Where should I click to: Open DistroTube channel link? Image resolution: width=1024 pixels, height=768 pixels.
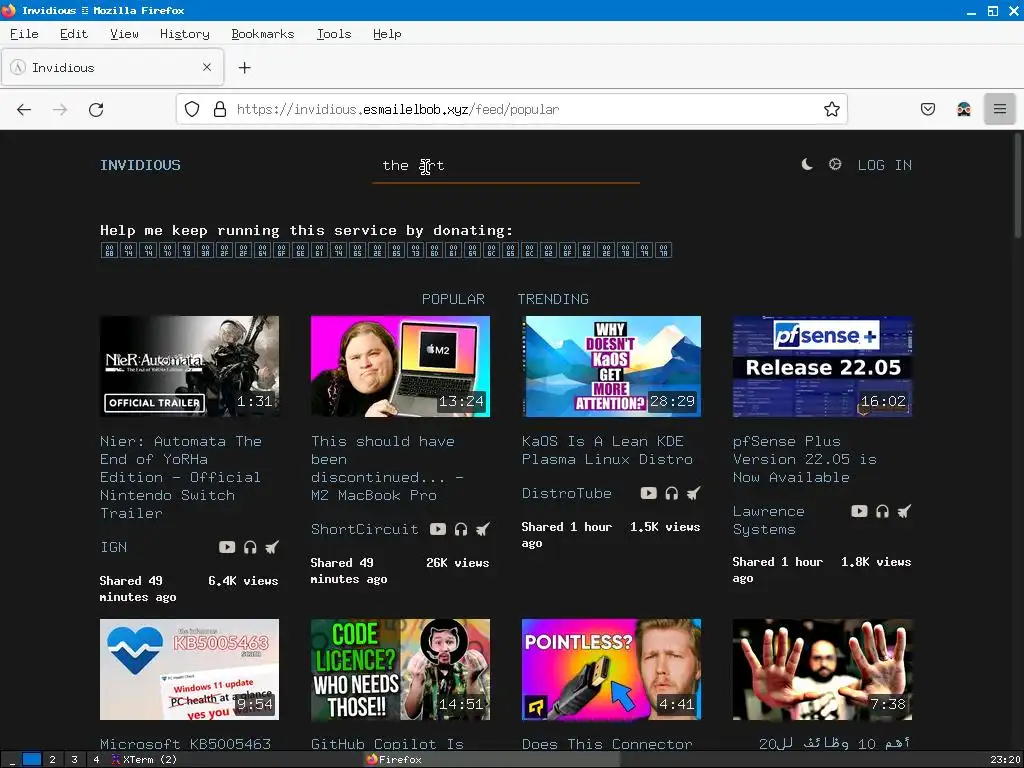click(x=566, y=493)
